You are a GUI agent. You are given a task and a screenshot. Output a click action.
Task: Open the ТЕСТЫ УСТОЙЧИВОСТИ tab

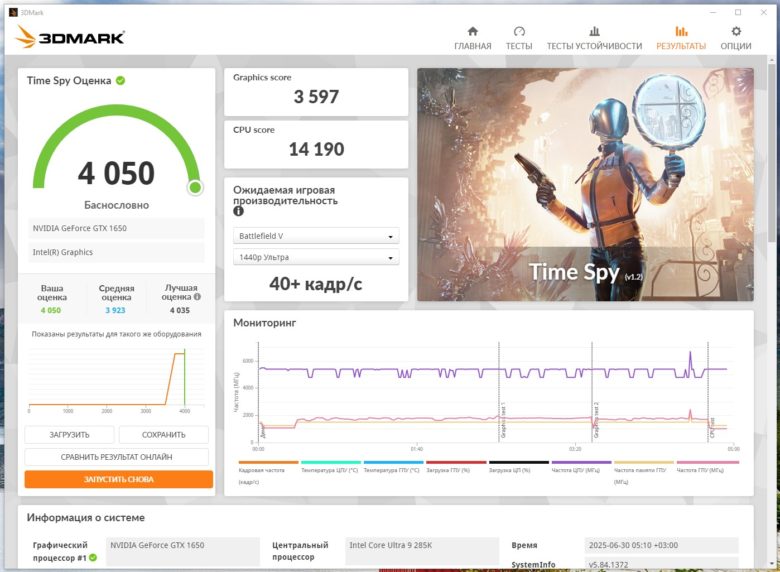click(x=594, y=38)
